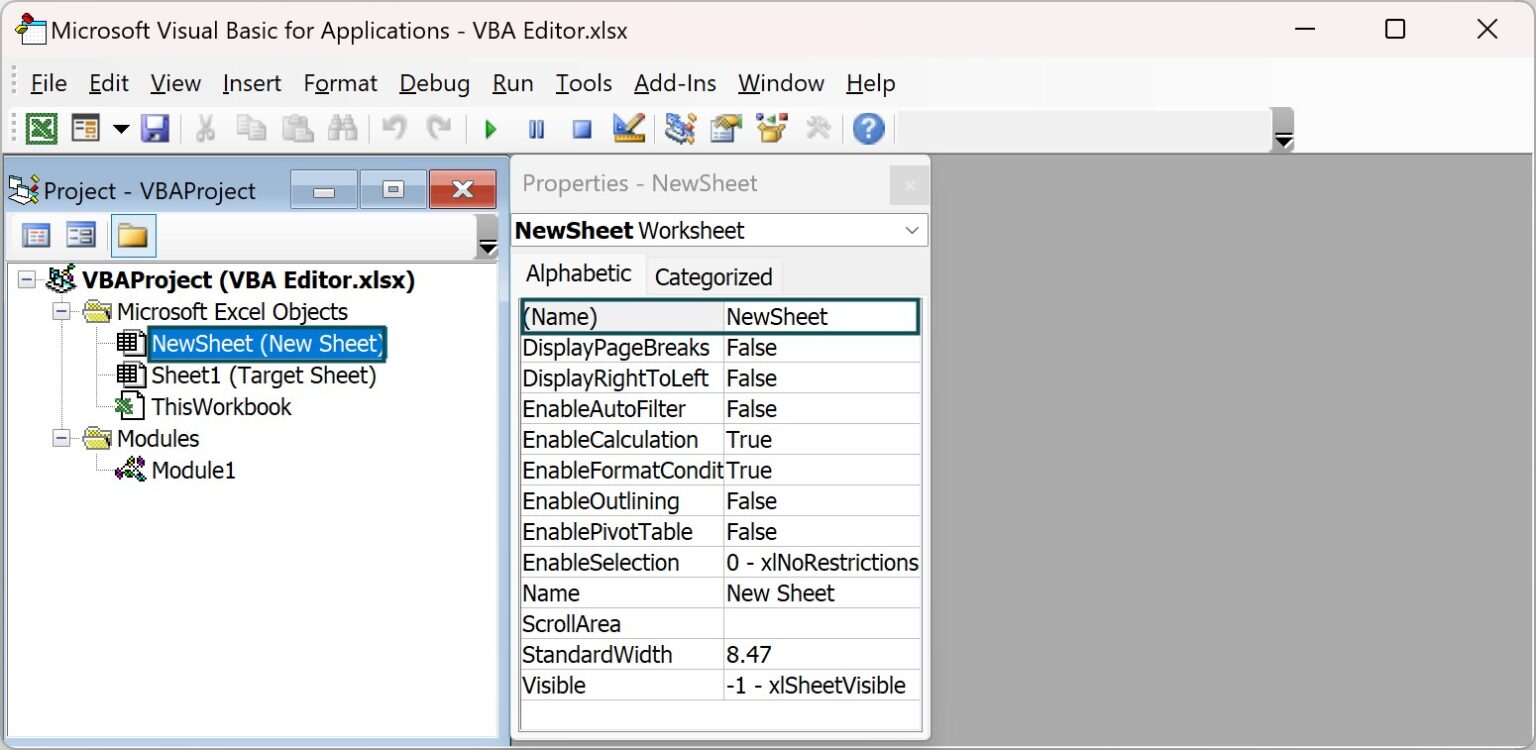Click the Find binoculars icon
1536x750 pixels.
pos(343,128)
